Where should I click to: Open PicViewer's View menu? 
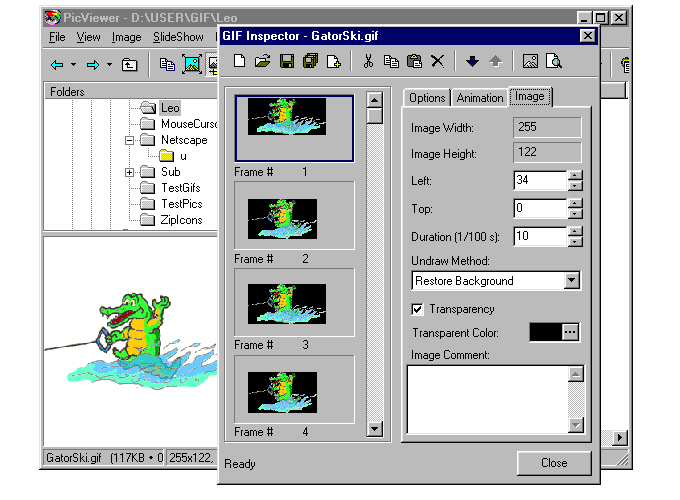88,37
